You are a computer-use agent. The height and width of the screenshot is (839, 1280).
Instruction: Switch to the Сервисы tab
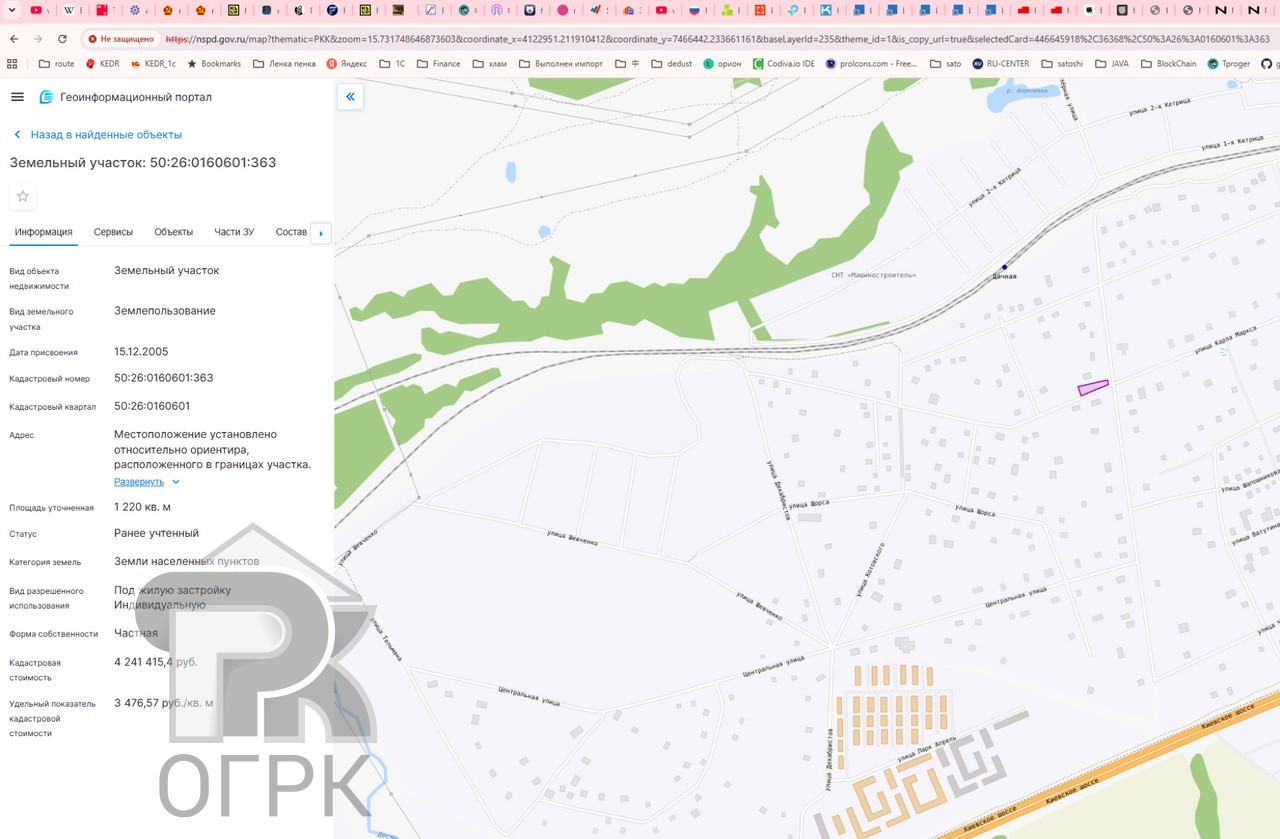pyautogui.click(x=113, y=232)
